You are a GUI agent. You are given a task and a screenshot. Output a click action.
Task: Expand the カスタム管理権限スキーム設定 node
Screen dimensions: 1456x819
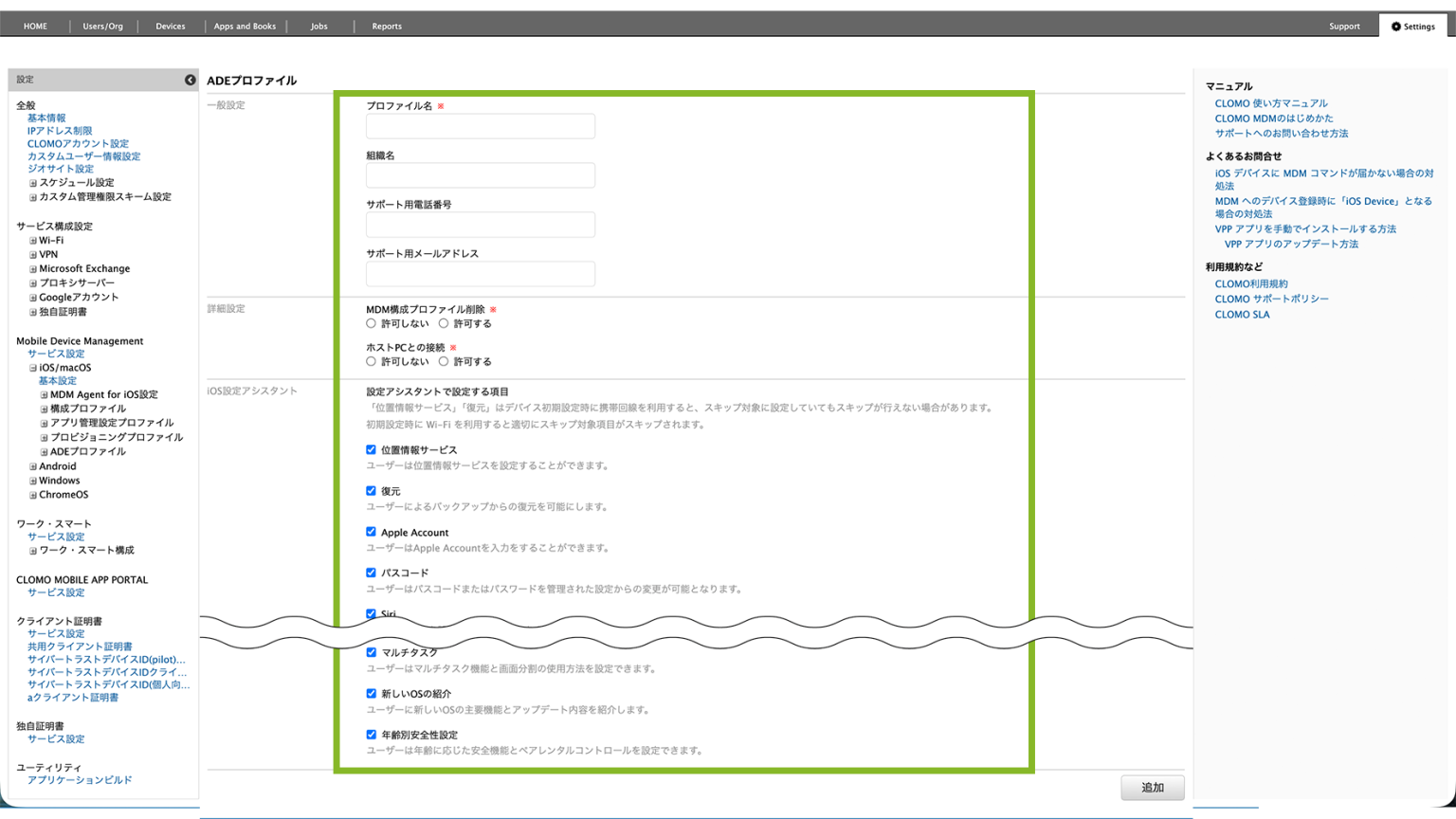click(x=32, y=197)
